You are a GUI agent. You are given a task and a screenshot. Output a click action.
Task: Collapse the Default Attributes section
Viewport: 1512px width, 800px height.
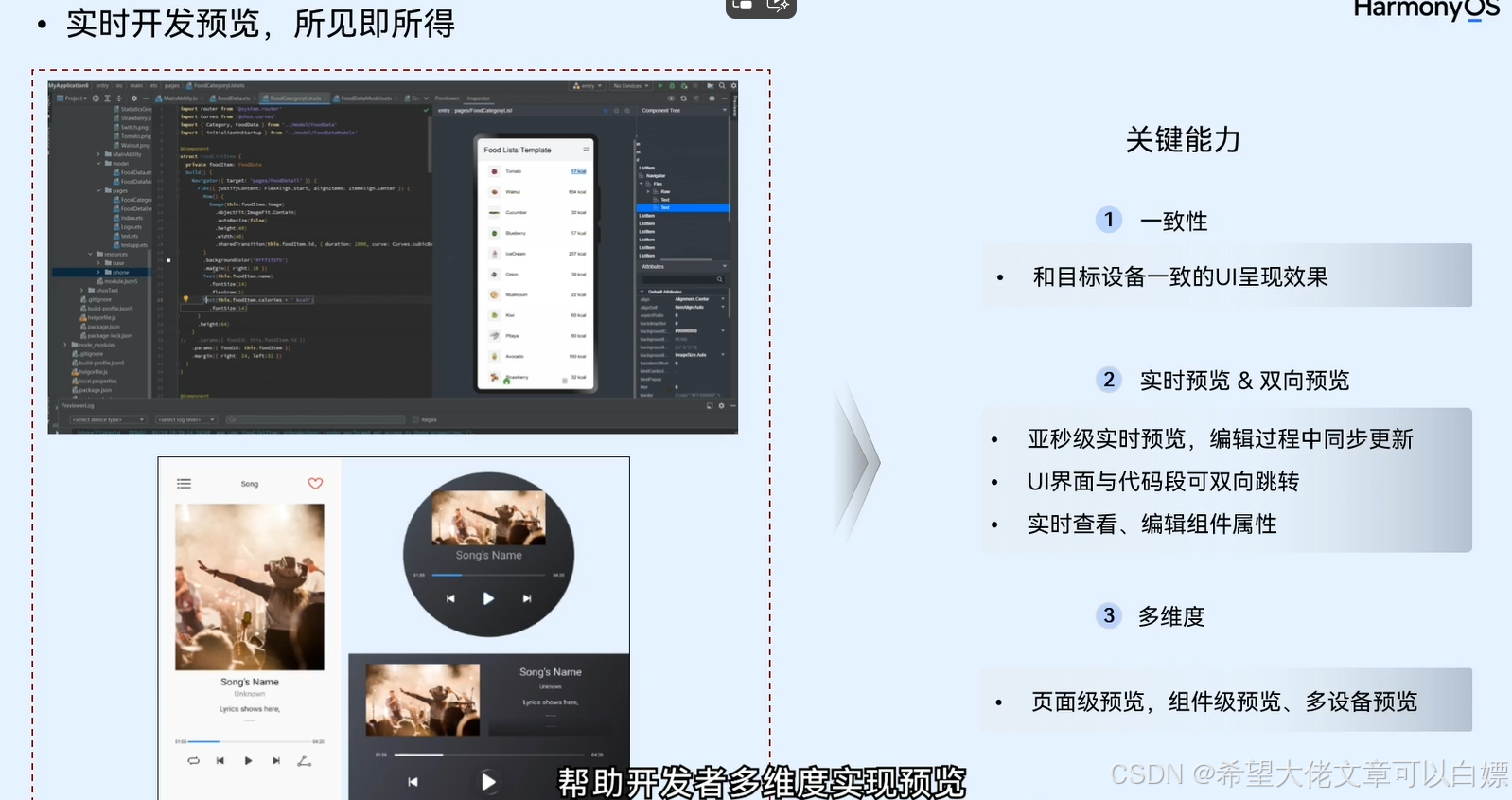click(x=643, y=292)
